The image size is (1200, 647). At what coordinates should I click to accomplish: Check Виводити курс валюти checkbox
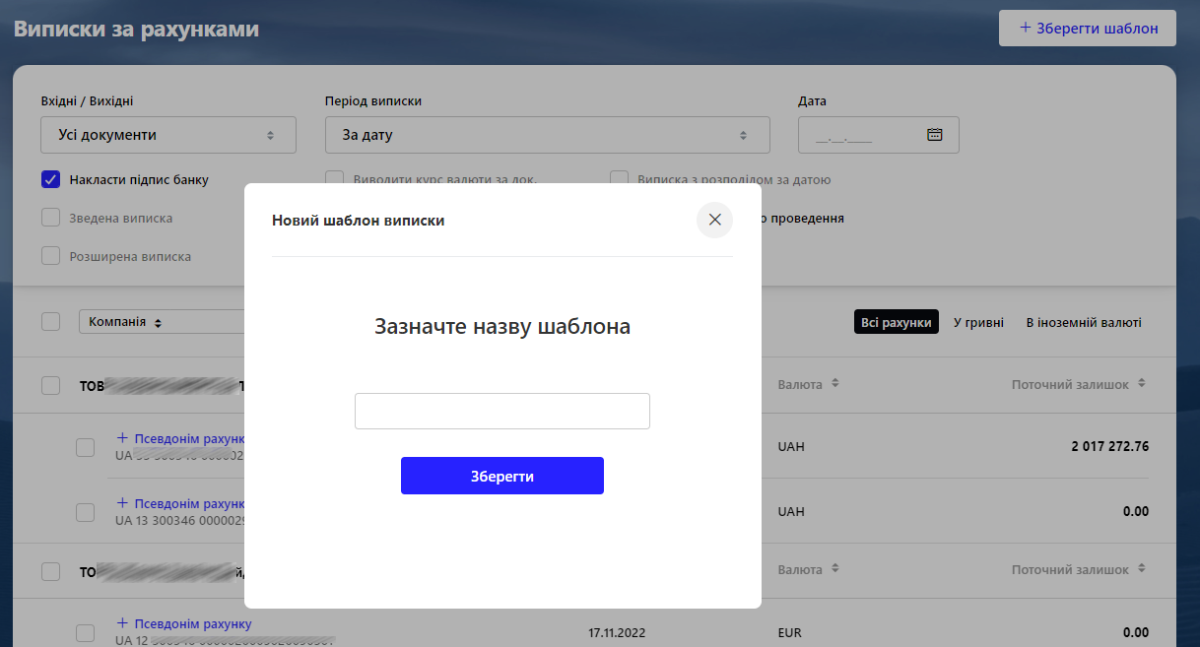click(x=335, y=180)
